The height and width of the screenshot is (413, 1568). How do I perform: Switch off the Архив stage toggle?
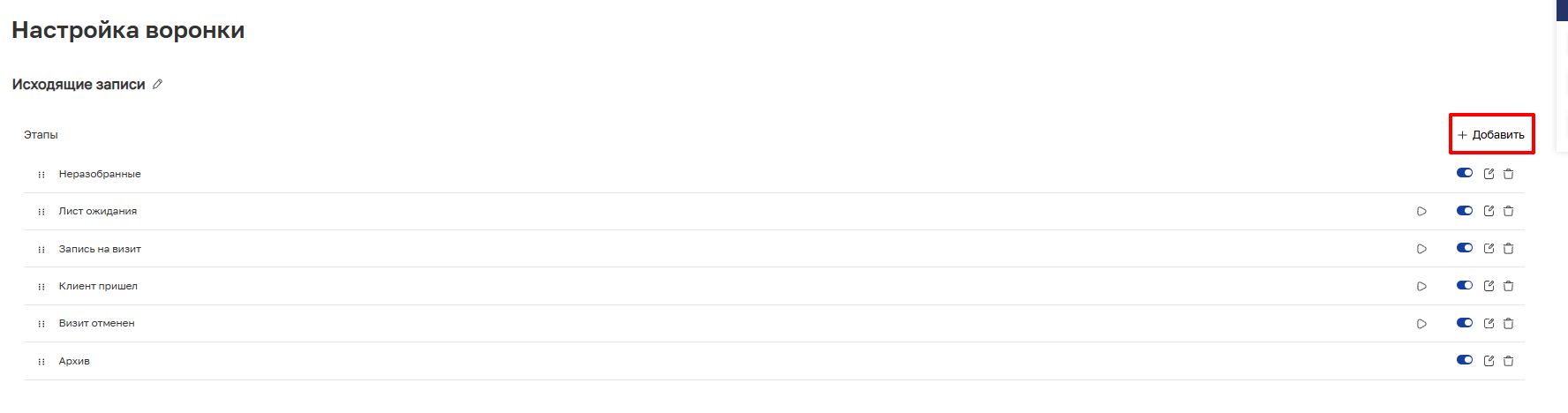click(x=1465, y=360)
